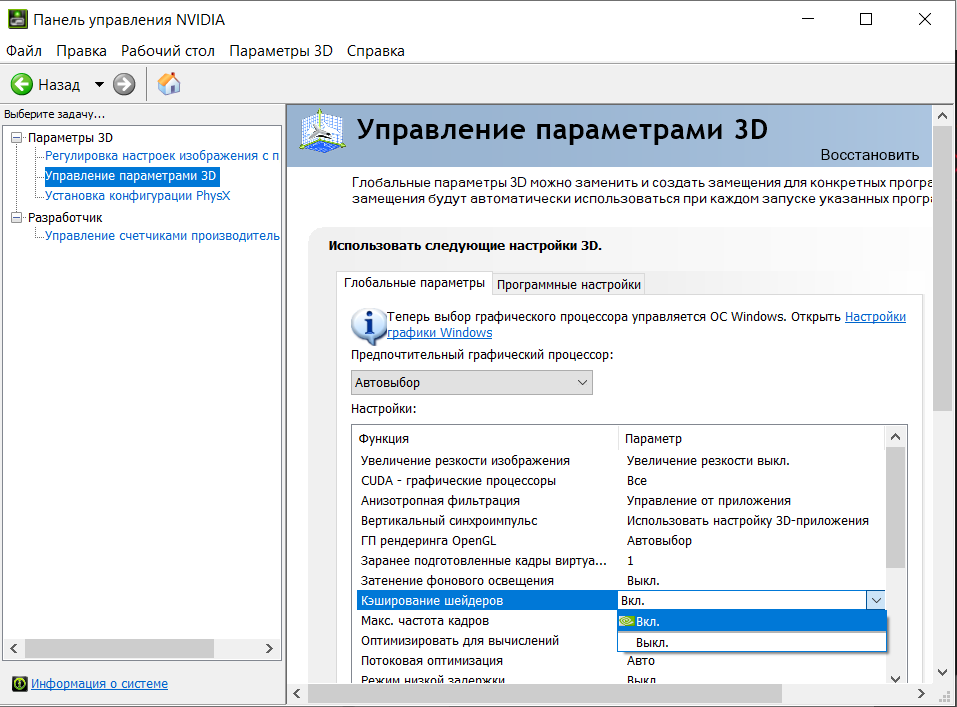The image size is (957, 707).
Task: Open the Файл menu
Action: pos(24,51)
